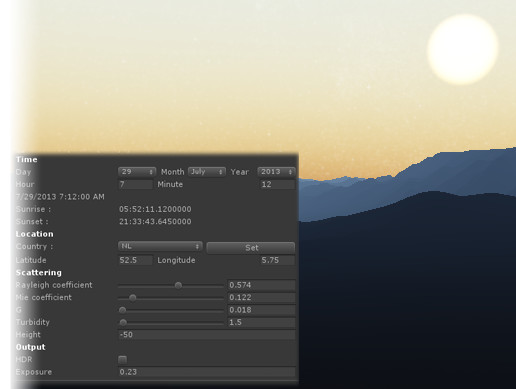Click the Height field showing -50
This screenshot has height=389, width=516.
coord(207,335)
